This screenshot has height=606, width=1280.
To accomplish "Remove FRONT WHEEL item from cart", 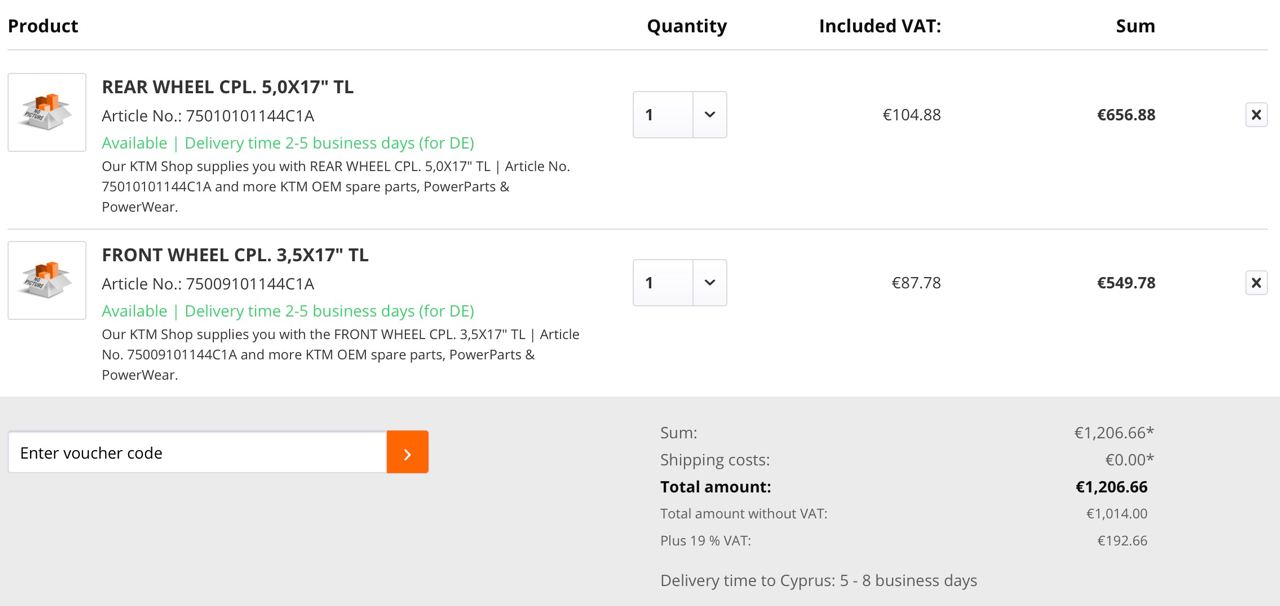I will coord(1256,283).
